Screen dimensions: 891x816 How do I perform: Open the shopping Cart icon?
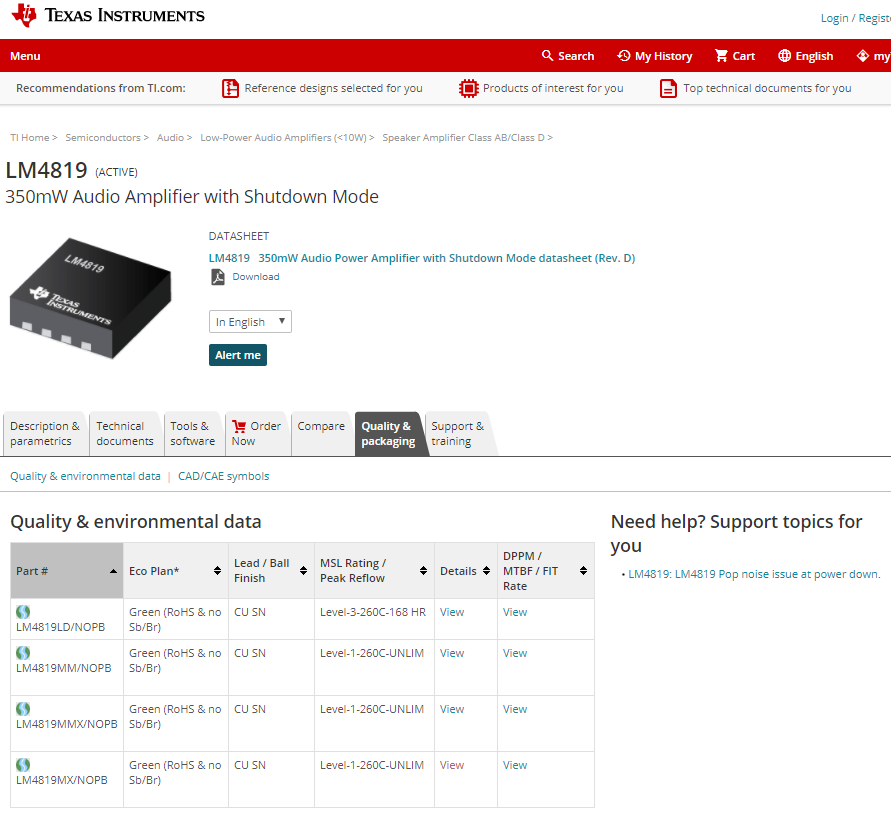tap(721, 56)
